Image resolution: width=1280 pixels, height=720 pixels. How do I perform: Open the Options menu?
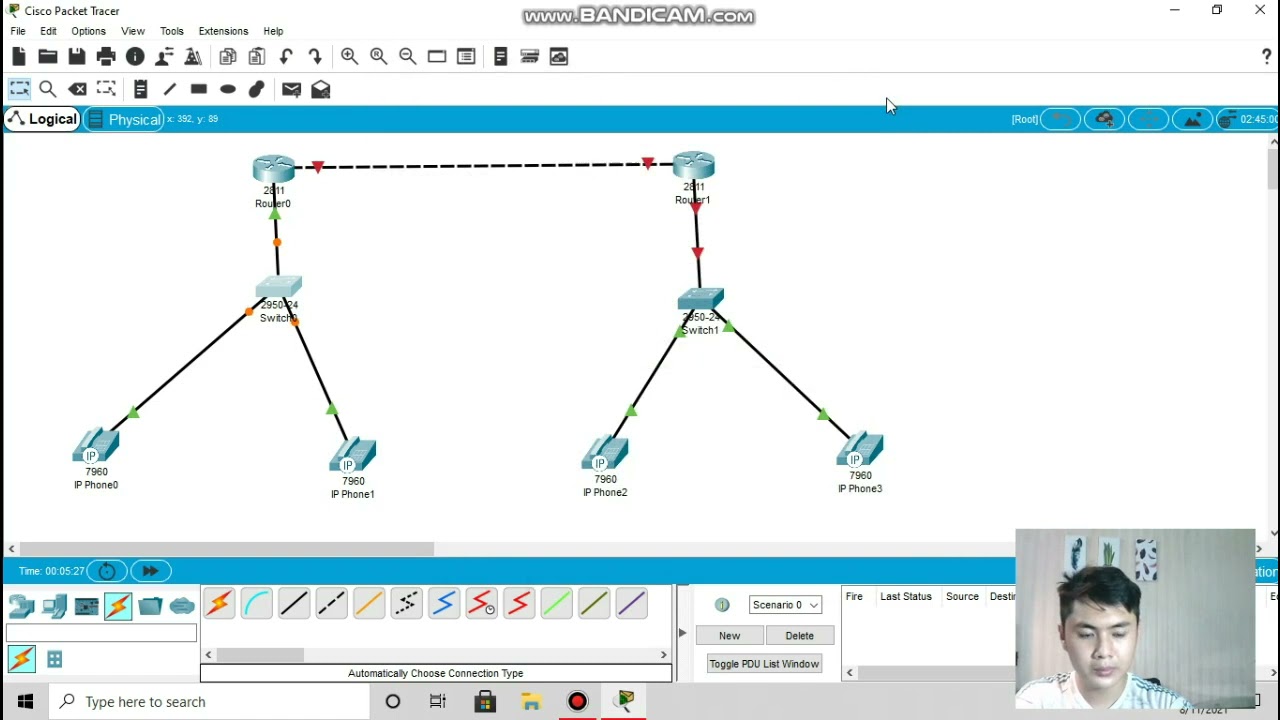click(x=88, y=31)
